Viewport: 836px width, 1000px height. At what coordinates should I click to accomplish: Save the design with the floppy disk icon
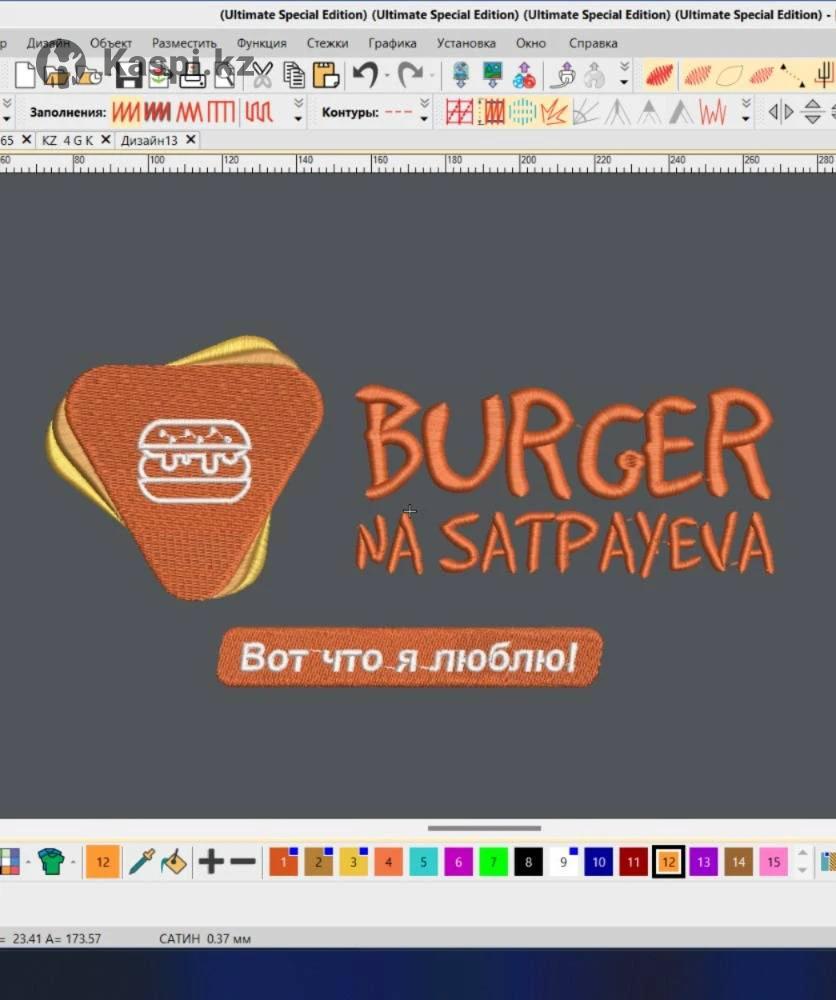point(128,75)
